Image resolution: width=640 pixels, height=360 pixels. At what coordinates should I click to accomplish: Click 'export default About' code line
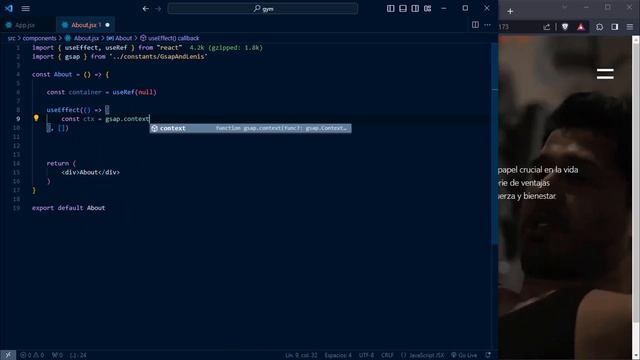[x=69, y=208]
